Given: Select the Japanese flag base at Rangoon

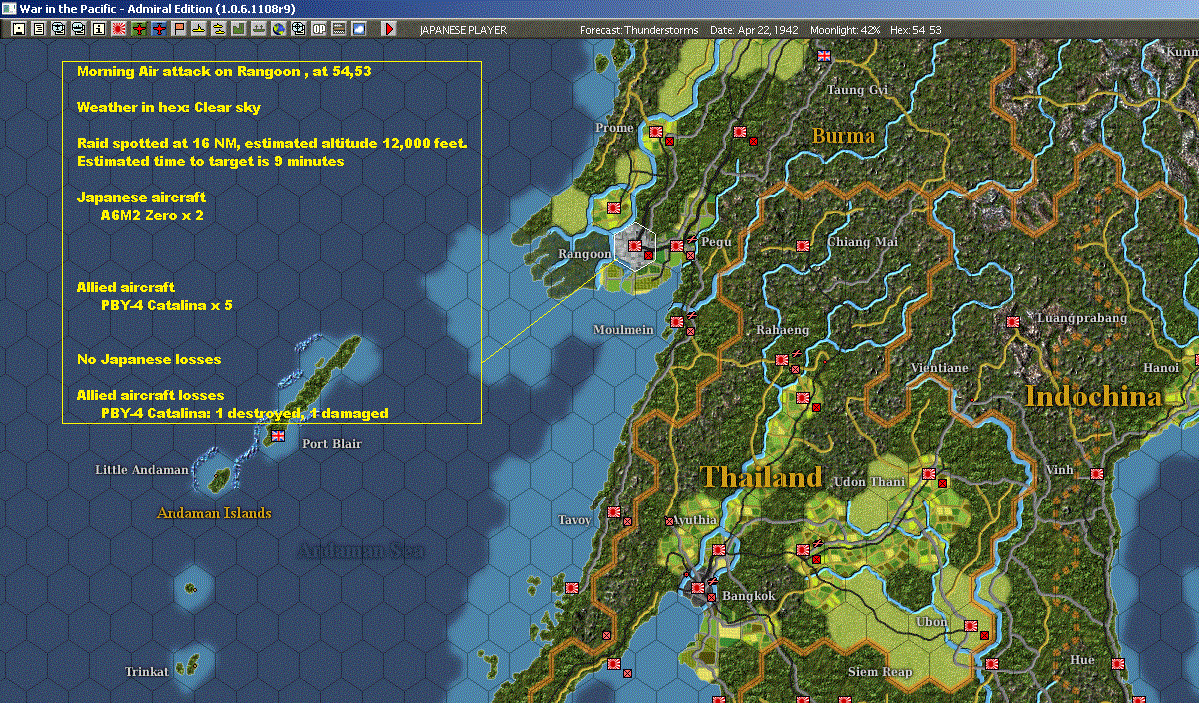Looking at the screenshot, I should coord(635,246).
